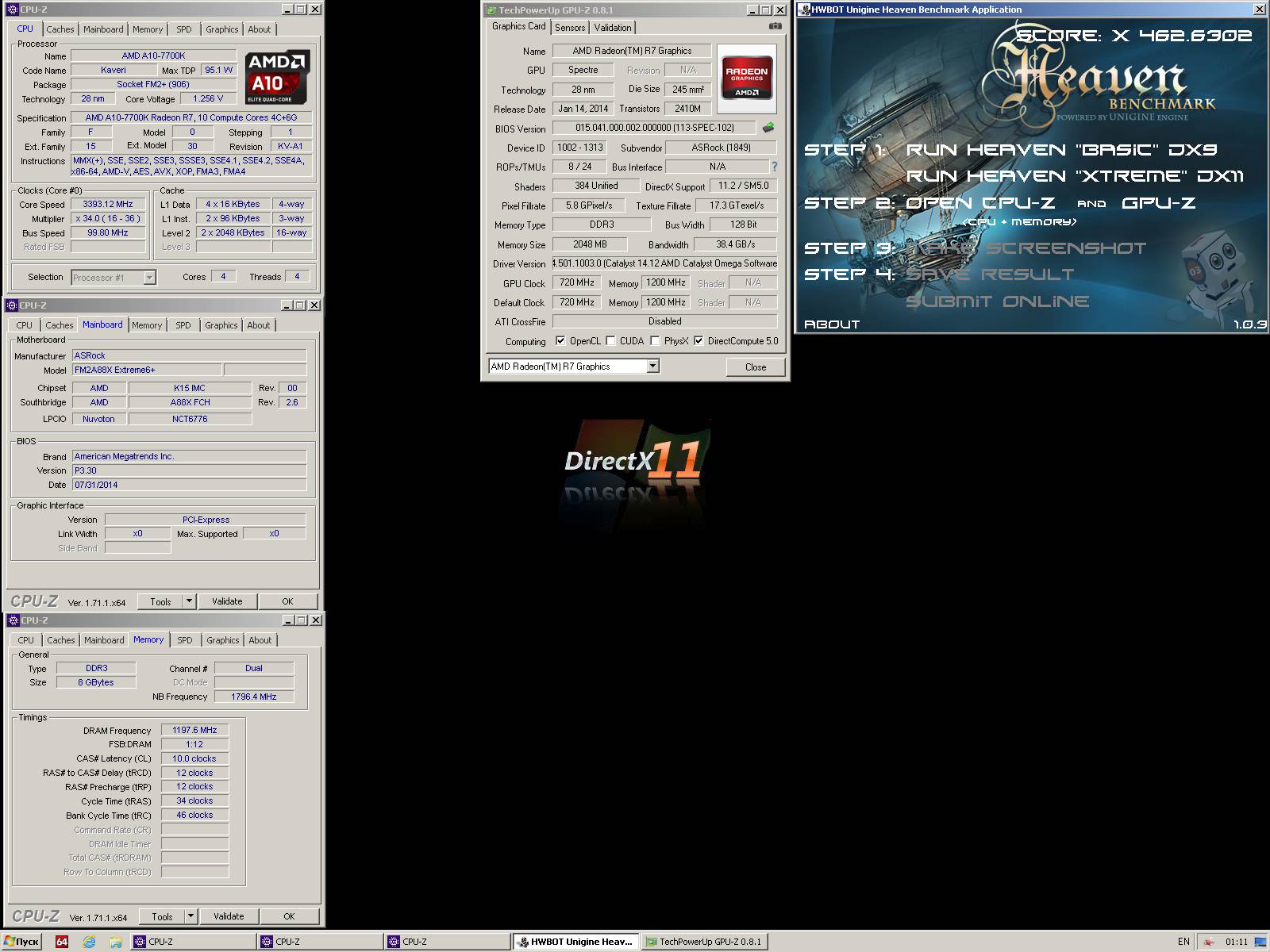The height and width of the screenshot is (952, 1270).
Task: Open About tab in top CPU-Z window
Action: (260, 29)
